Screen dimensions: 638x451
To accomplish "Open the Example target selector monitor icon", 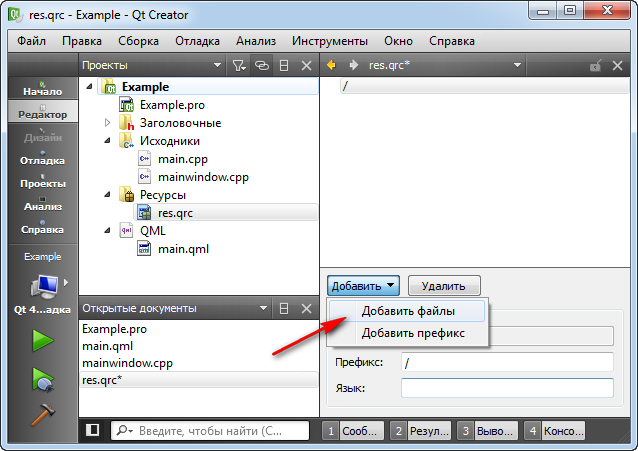I will tap(44, 286).
